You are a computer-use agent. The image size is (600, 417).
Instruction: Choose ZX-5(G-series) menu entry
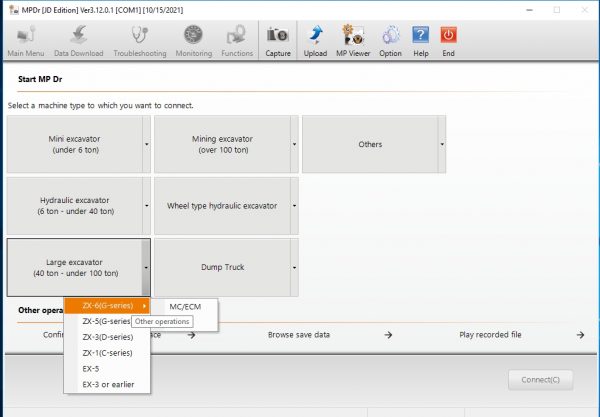(x=107, y=321)
